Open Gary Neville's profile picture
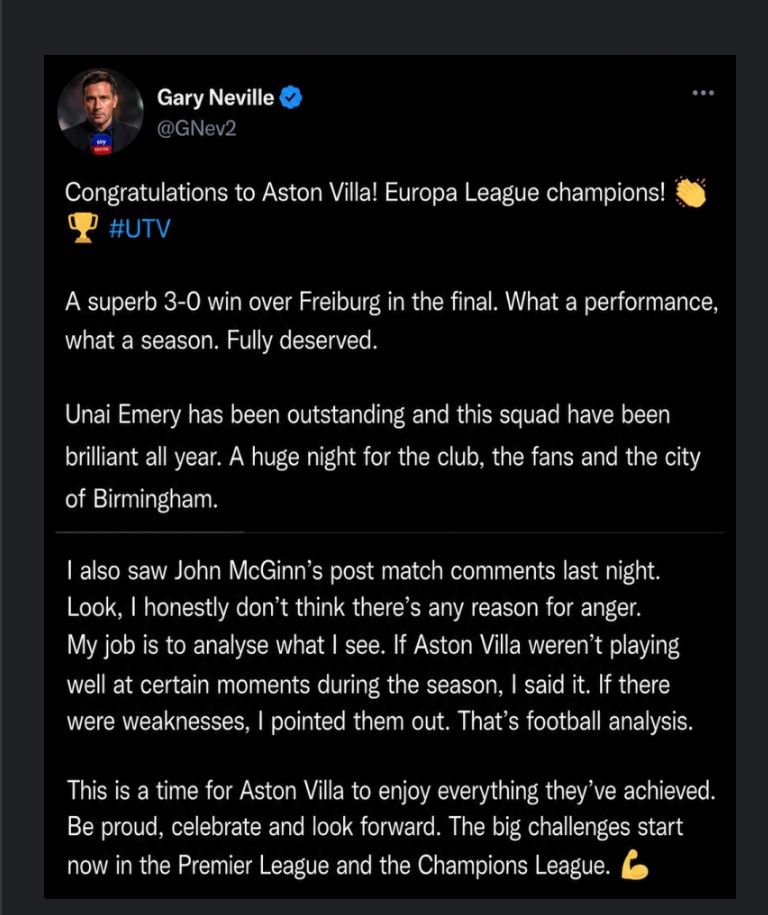Viewport: 768px width, 915px height. (100, 111)
